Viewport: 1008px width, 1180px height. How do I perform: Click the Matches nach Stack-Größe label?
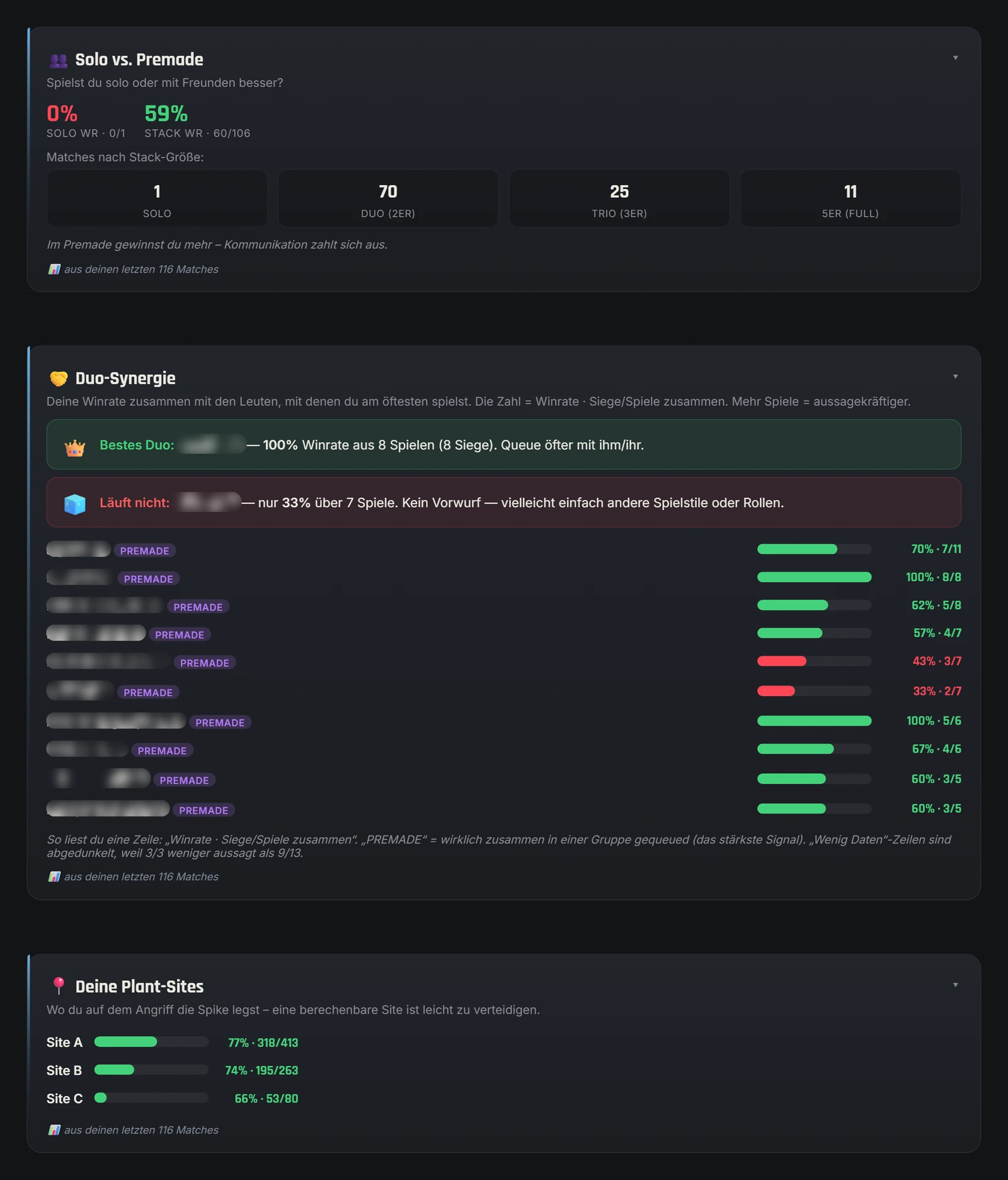click(x=125, y=158)
